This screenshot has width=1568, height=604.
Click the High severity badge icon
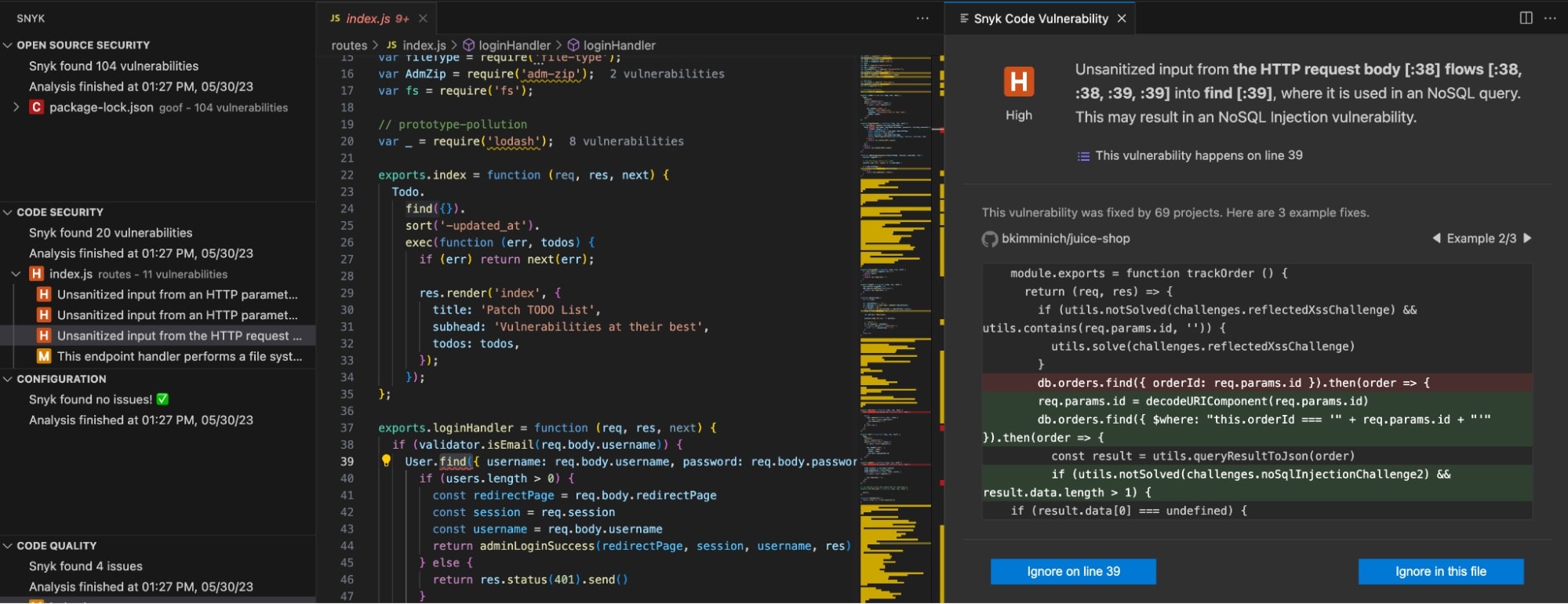coord(1019,82)
